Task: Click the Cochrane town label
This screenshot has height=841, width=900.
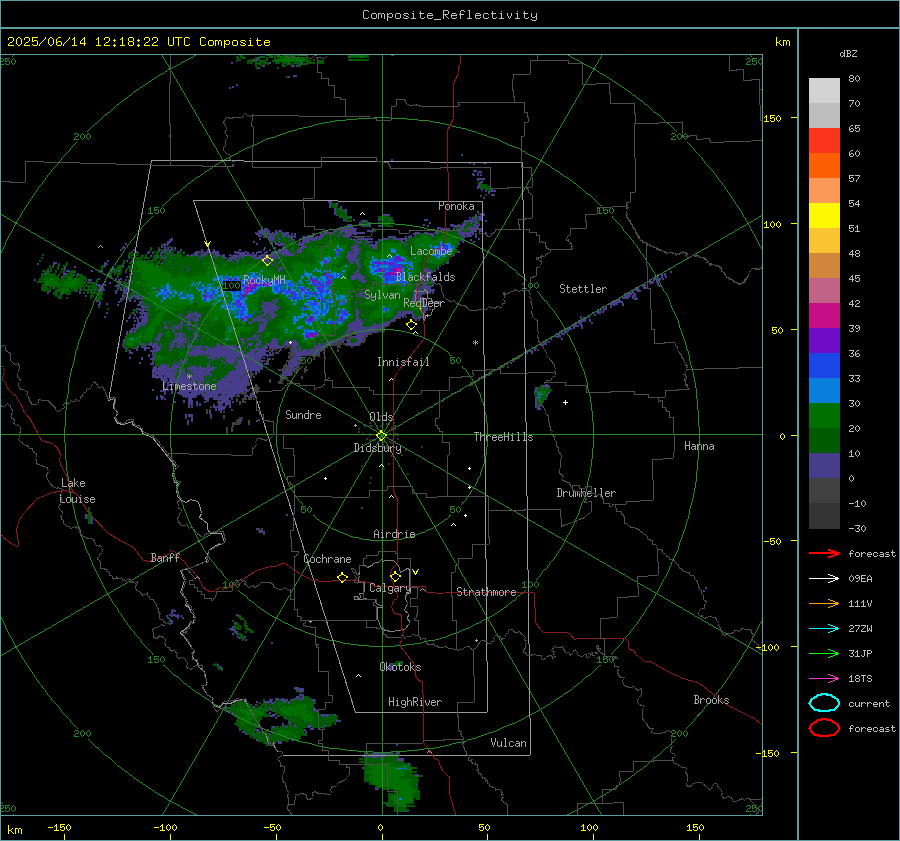Action: (x=327, y=559)
